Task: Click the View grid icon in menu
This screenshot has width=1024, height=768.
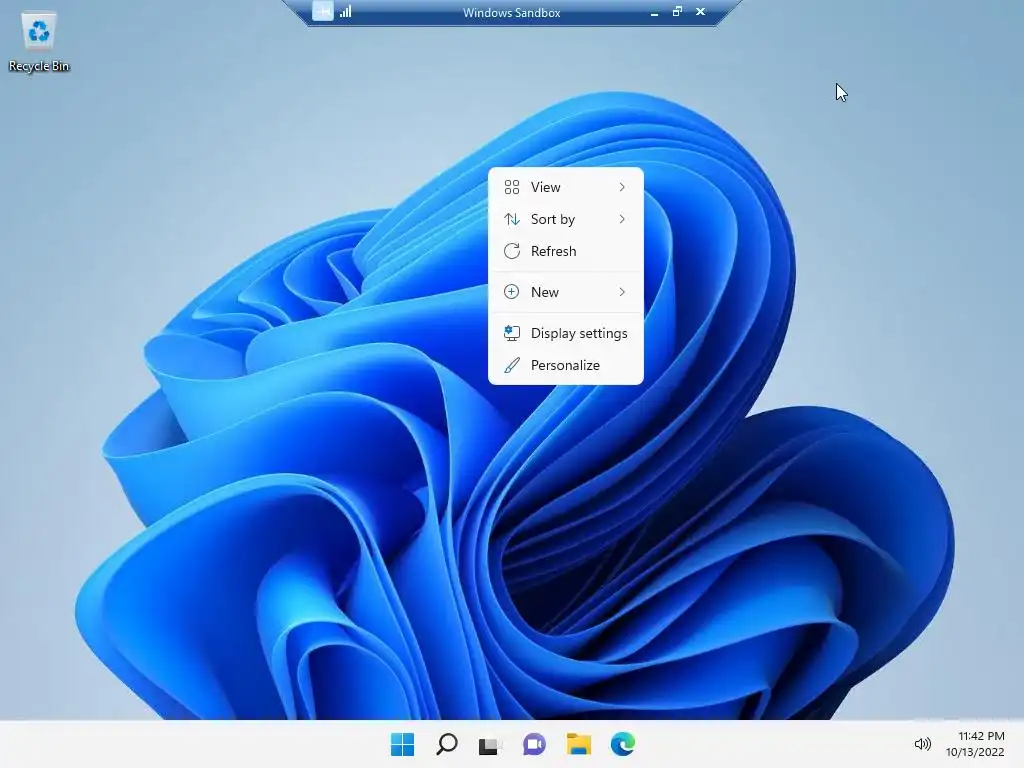Action: (512, 187)
